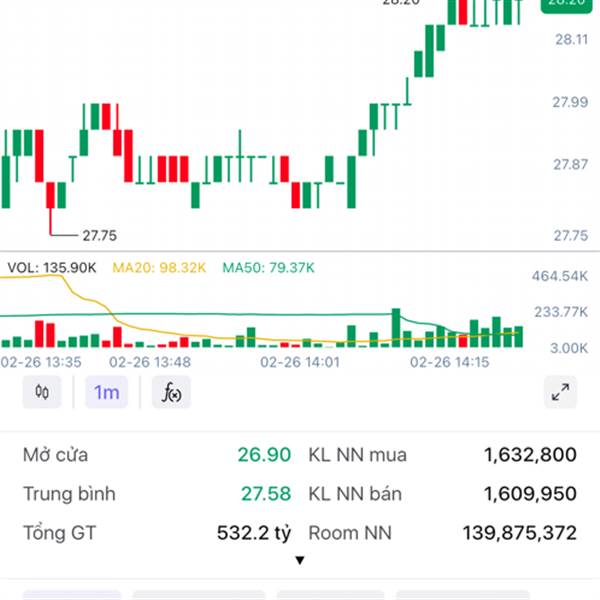Image resolution: width=600 pixels, height=600 pixels.
Task: Click KL NN mua value 1,632,800
Action: point(530,455)
